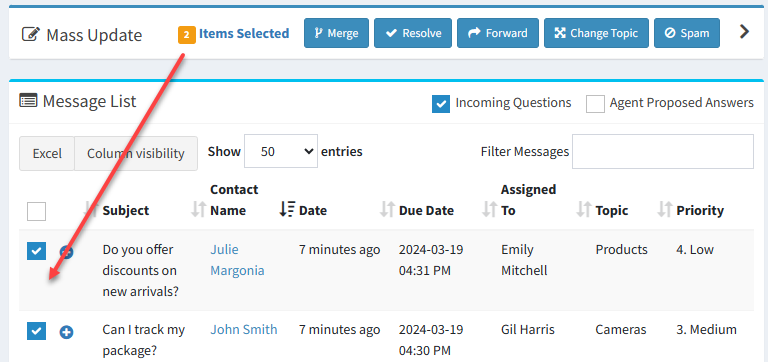Viewport: 768px width, 362px height.
Task: Uncheck the Incoming Questions checkbox
Action: click(441, 103)
